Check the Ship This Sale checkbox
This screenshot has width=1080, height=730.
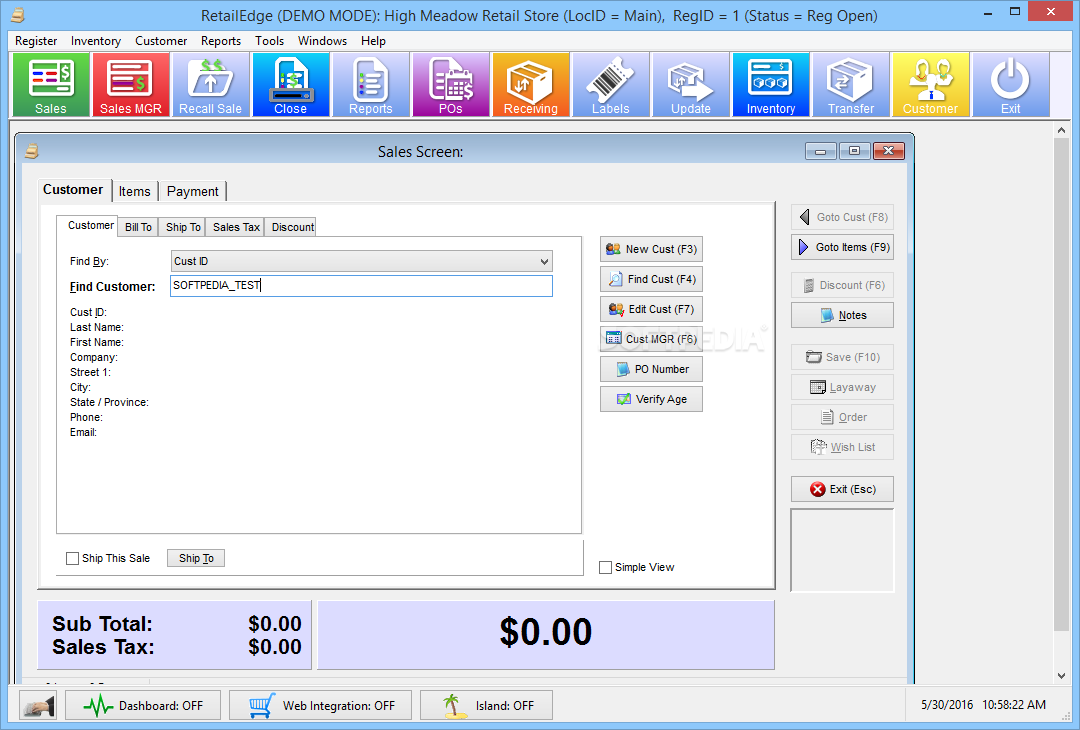coord(72,559)
